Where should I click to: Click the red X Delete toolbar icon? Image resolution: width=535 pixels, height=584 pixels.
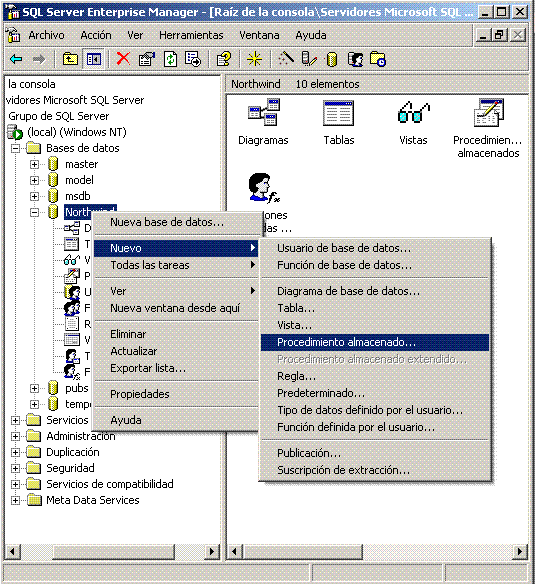(123, 59)
